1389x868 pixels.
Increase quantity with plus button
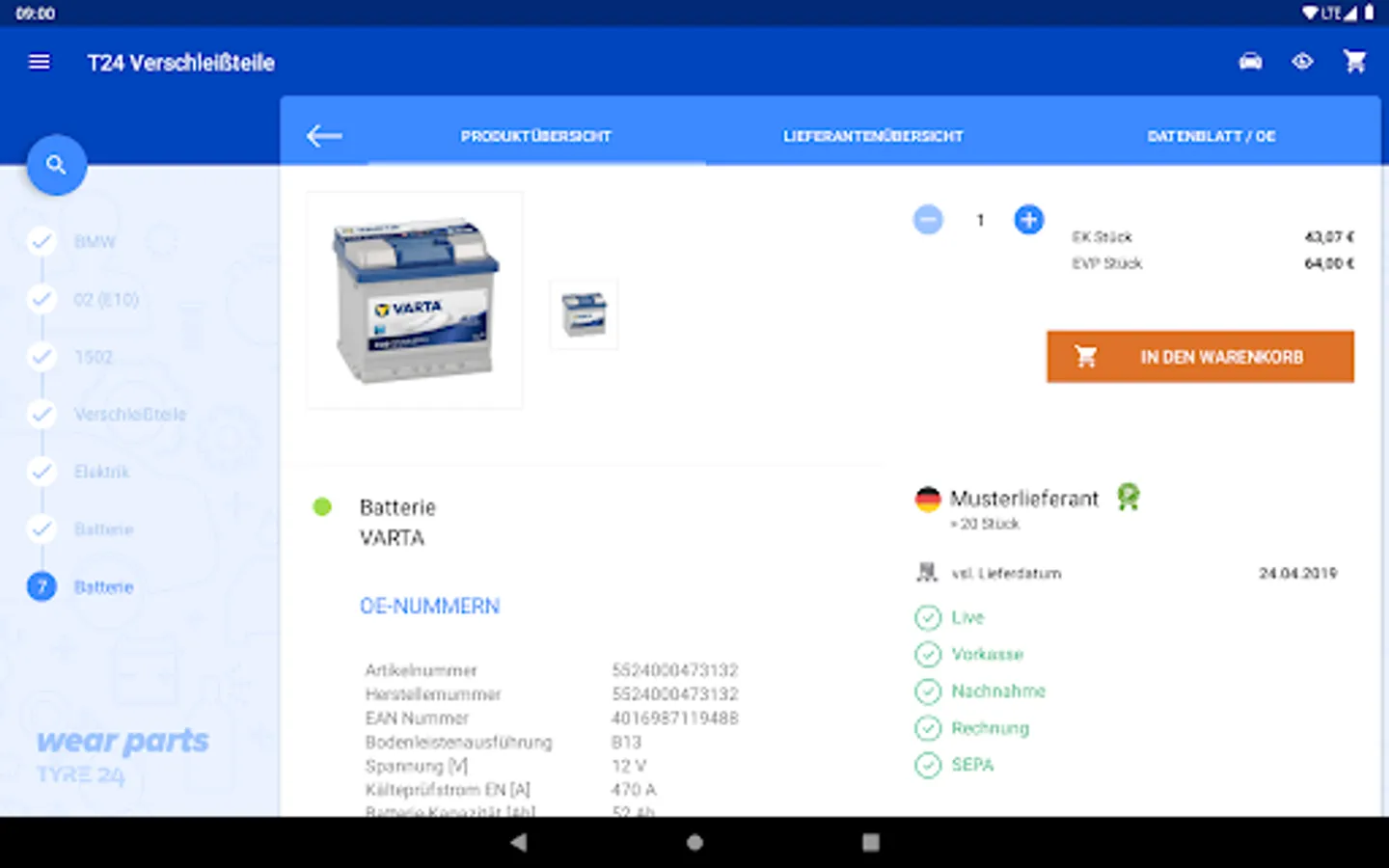(x=1029, y=220)
